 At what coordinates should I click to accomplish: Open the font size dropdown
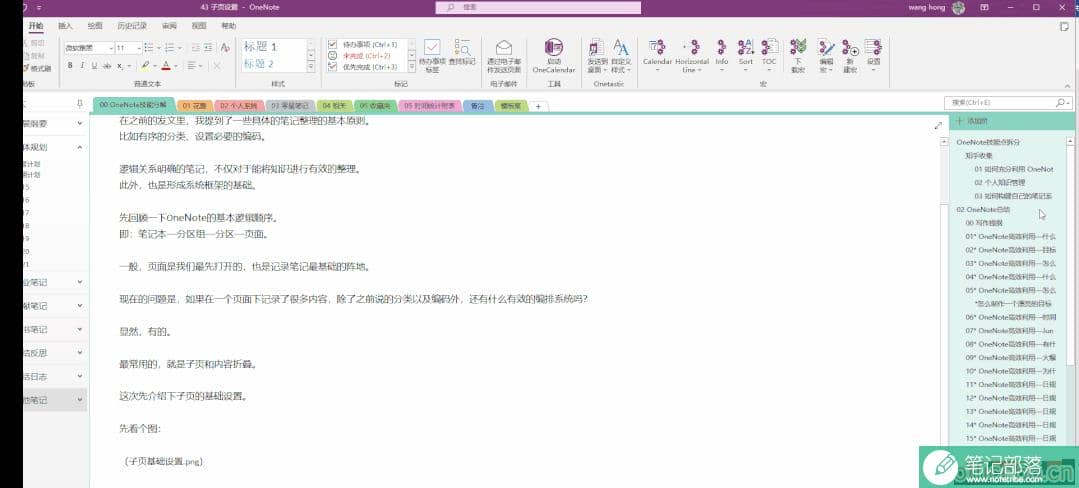(x=139, y=48)
